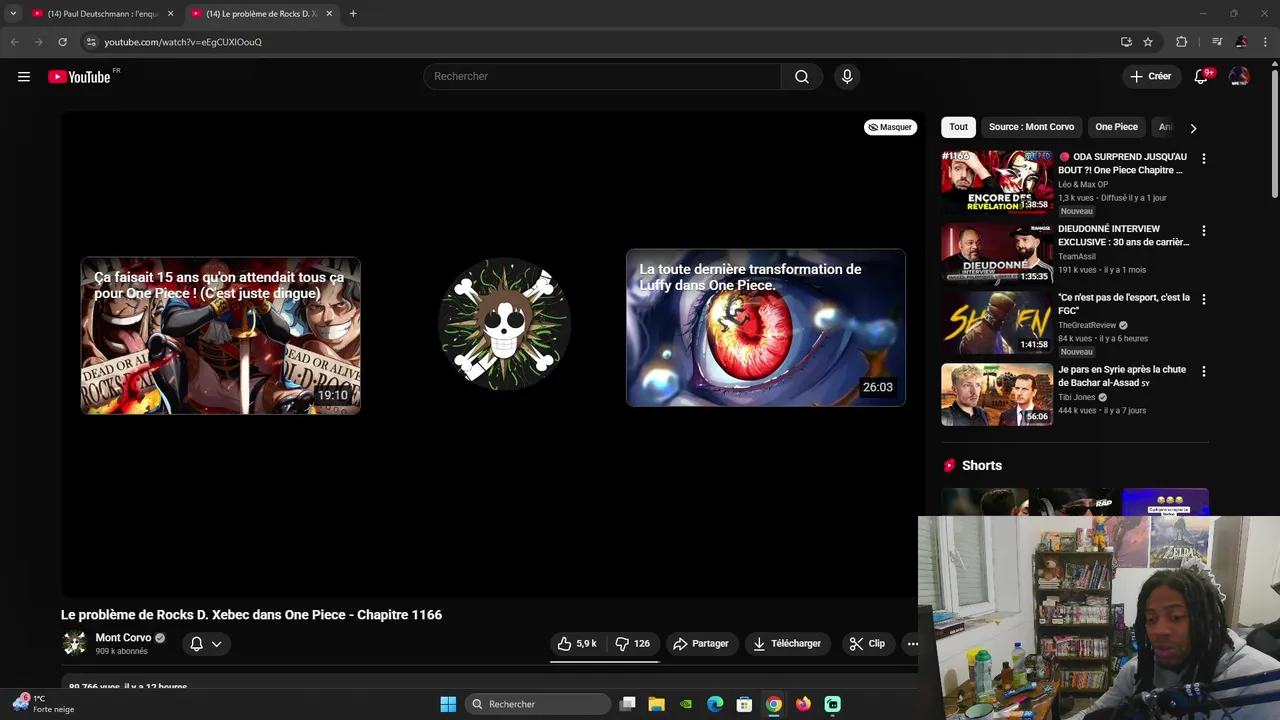The height and width of the screenshot is (720, 1280).
Task: Open a new browser tab
Action: point(353,14)
